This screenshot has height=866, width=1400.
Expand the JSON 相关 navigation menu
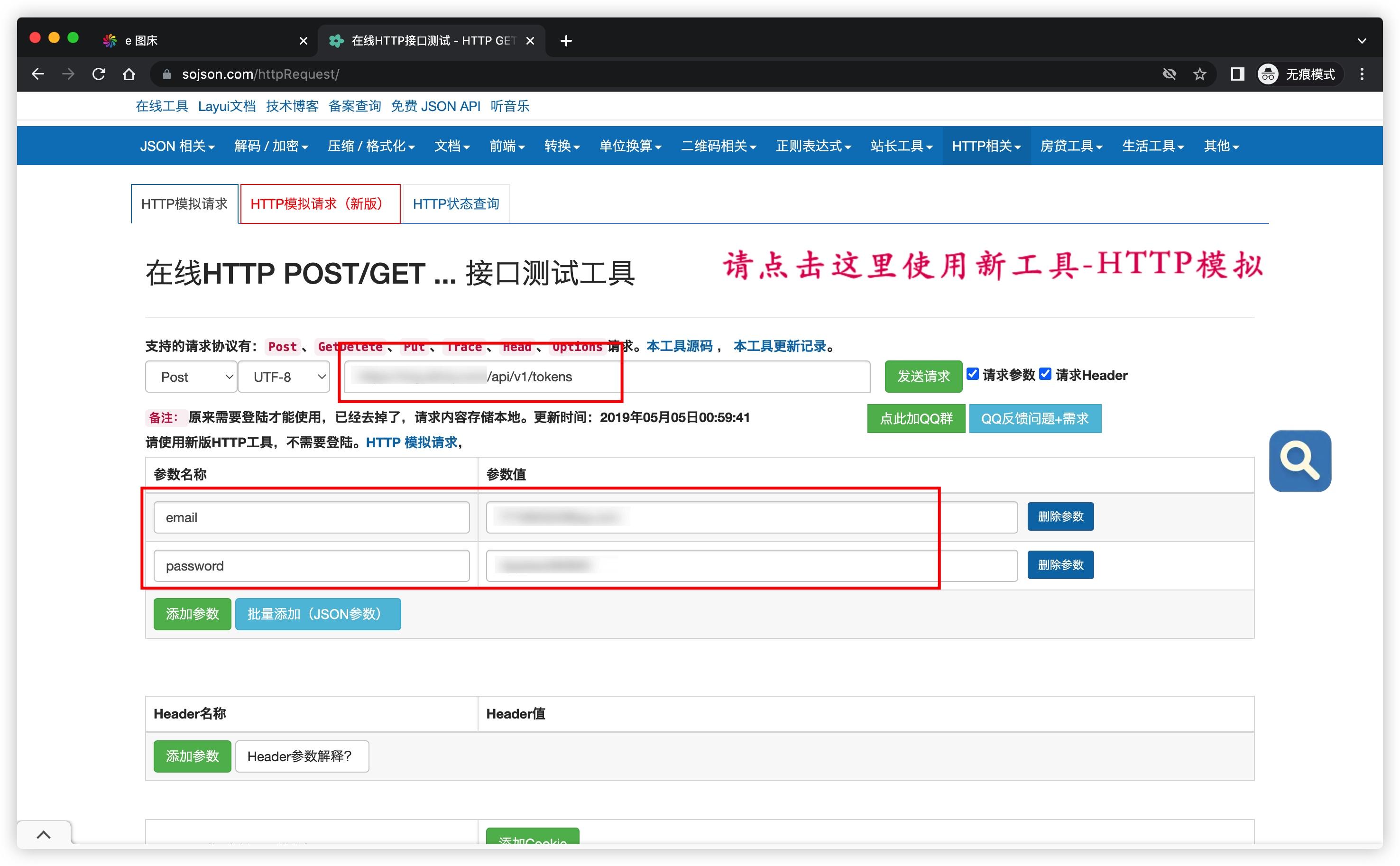coord(177,146)
